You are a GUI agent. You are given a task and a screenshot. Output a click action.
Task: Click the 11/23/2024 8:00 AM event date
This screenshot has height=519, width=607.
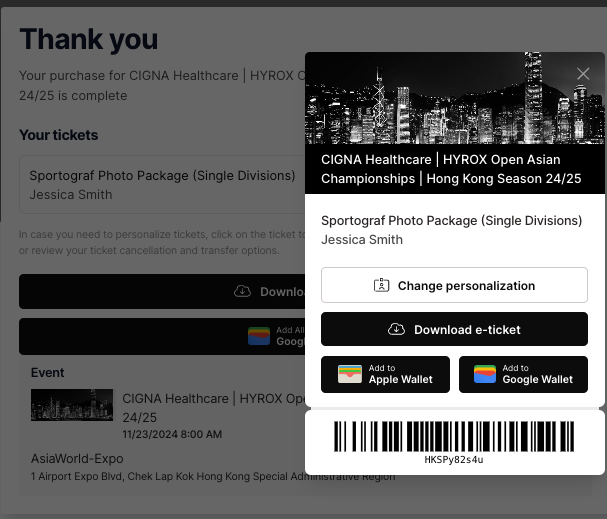point(172,435)
